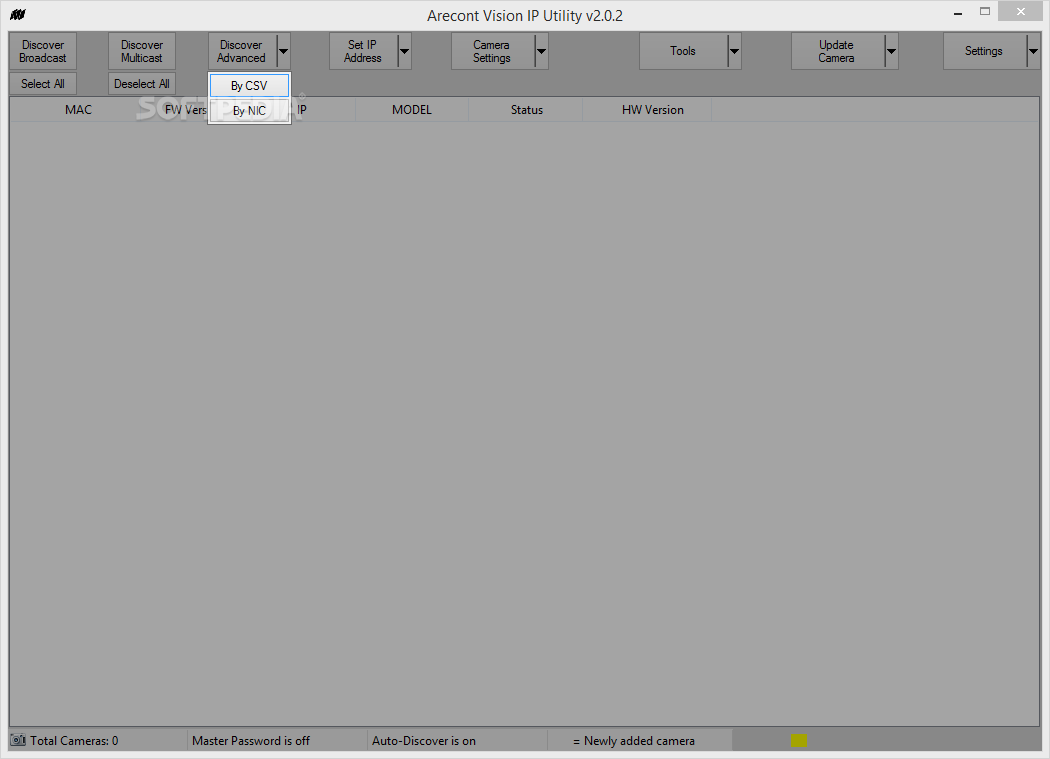Click the olive color swatch in status bar
1050x759 pixels.
pos(799,740)
